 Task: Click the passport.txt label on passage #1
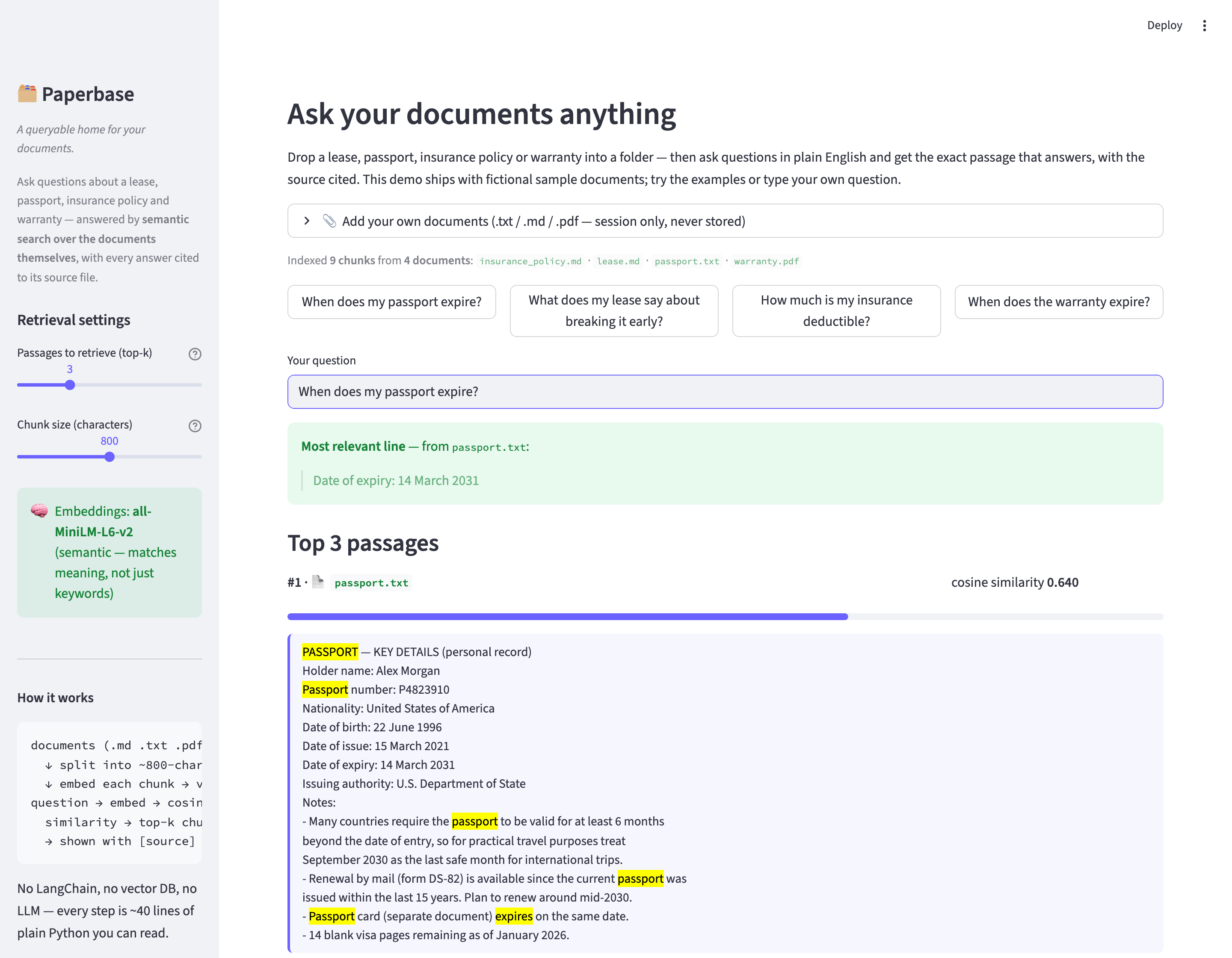tap(371, 583)
